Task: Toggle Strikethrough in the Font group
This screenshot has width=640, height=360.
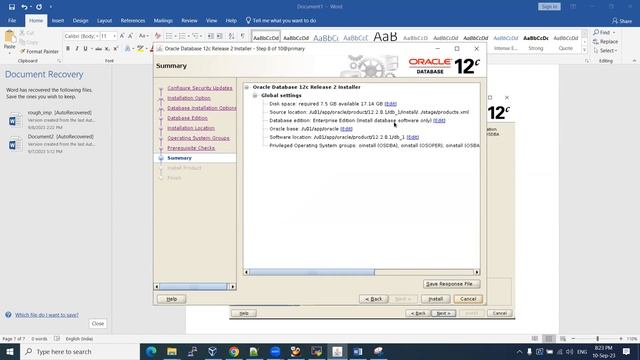Action: point(98,49)
